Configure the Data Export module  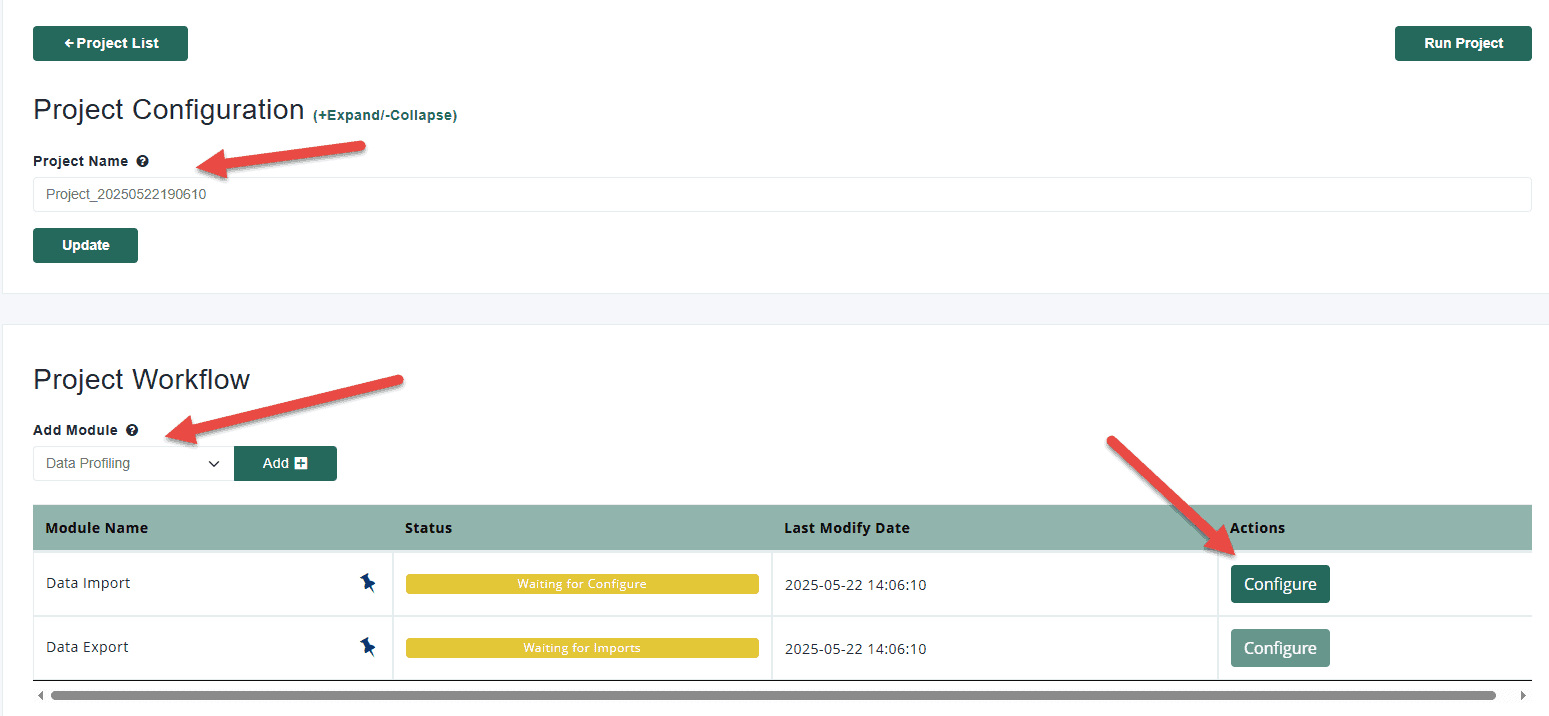[x=1279, y=648]
